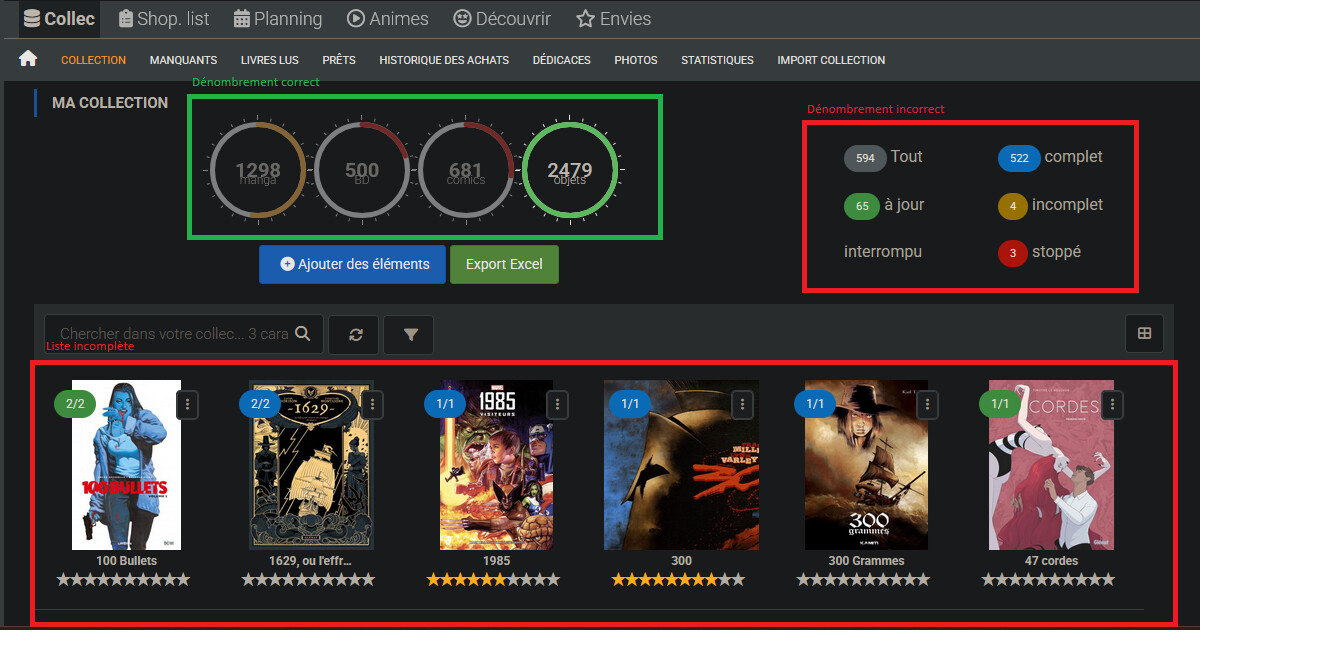The image size is (1342, 666).
Task: Click the star rating under 1985
Action: click(493, 580)
